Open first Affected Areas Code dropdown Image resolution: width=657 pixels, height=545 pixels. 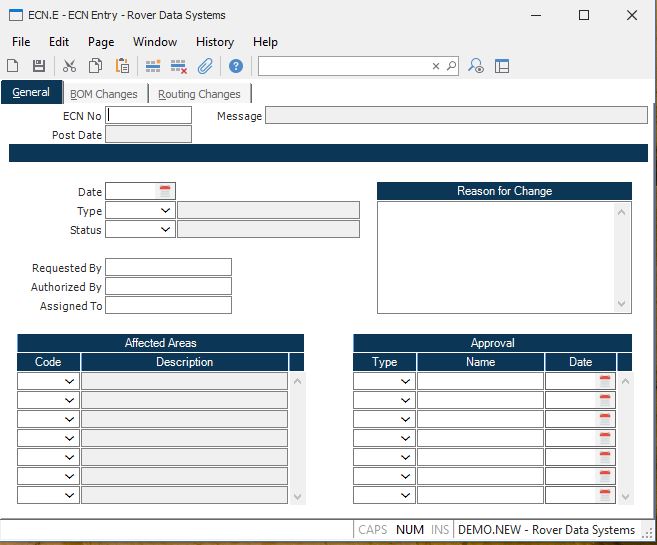pyautogui.click(x=70, y=381)
